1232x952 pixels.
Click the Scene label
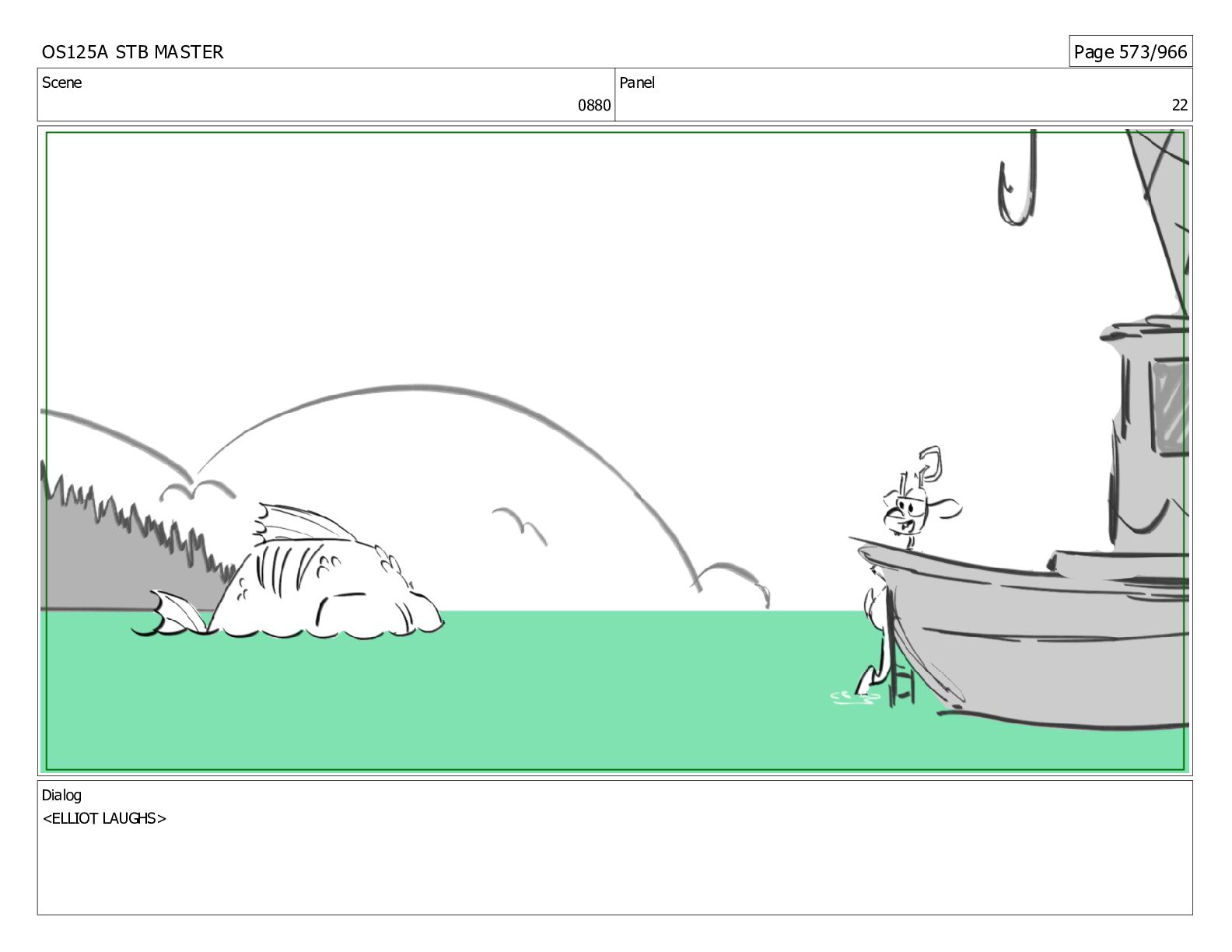[x=61, y=82]
